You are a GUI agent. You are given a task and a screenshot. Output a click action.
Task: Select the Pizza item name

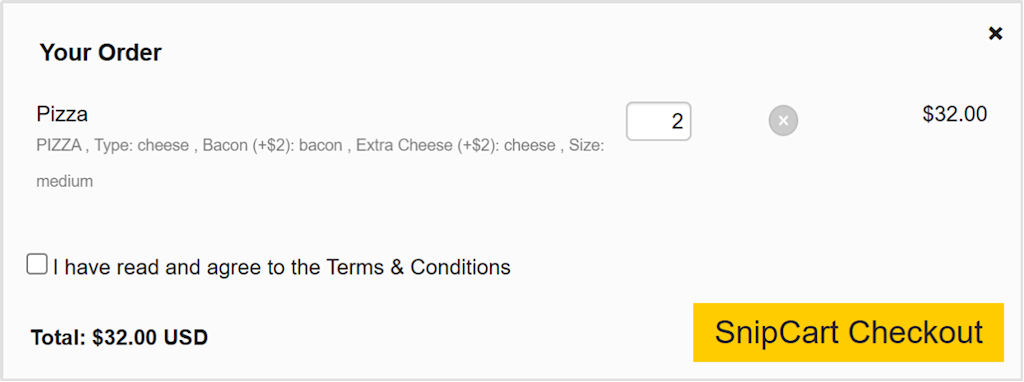[62, 114]
